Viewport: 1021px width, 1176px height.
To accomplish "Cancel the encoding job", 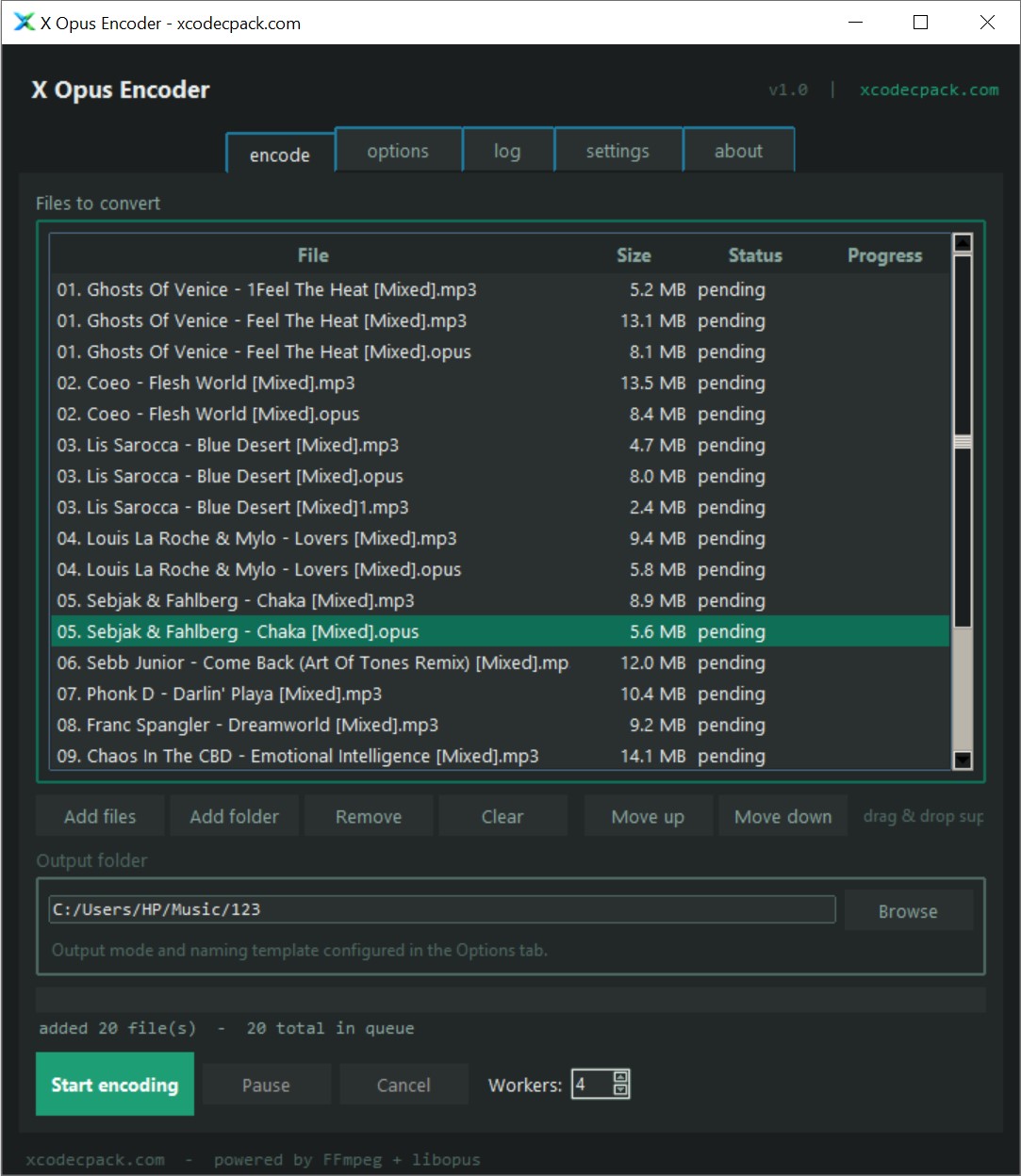I will click(403, 1085).
